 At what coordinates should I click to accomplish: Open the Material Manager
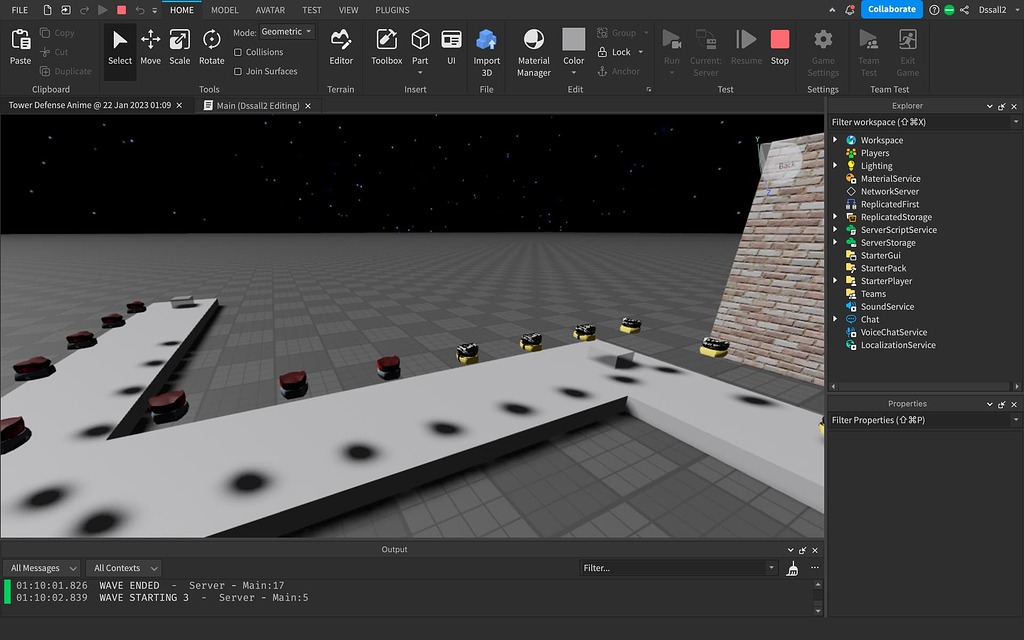pos(533,50)
